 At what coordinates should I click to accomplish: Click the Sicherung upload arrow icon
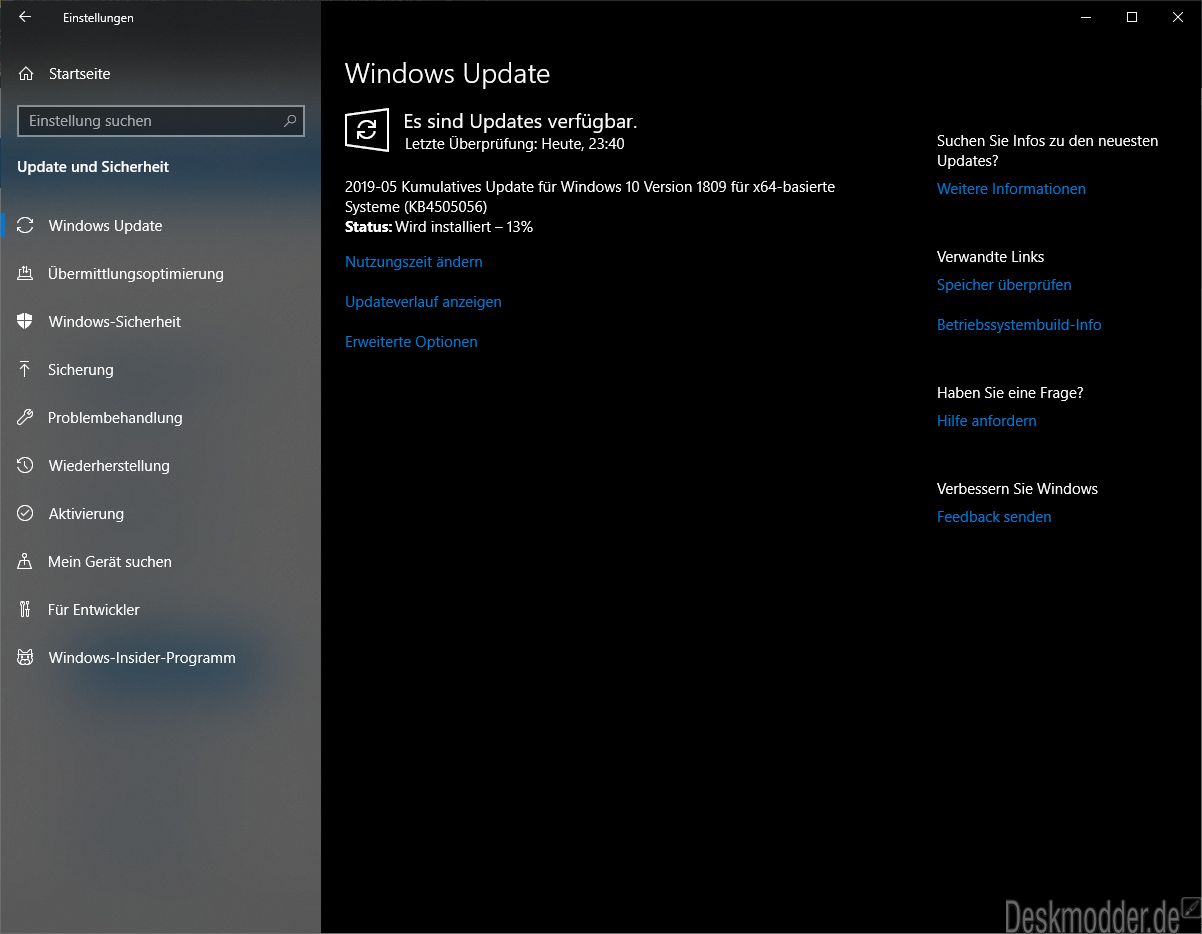click(x=26, y=369)
